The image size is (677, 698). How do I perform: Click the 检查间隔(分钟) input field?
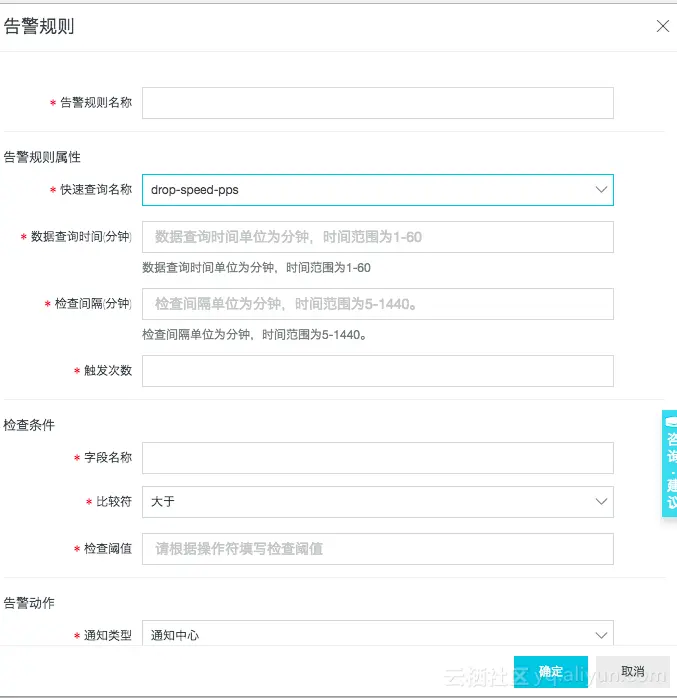[x=377, y=304]
